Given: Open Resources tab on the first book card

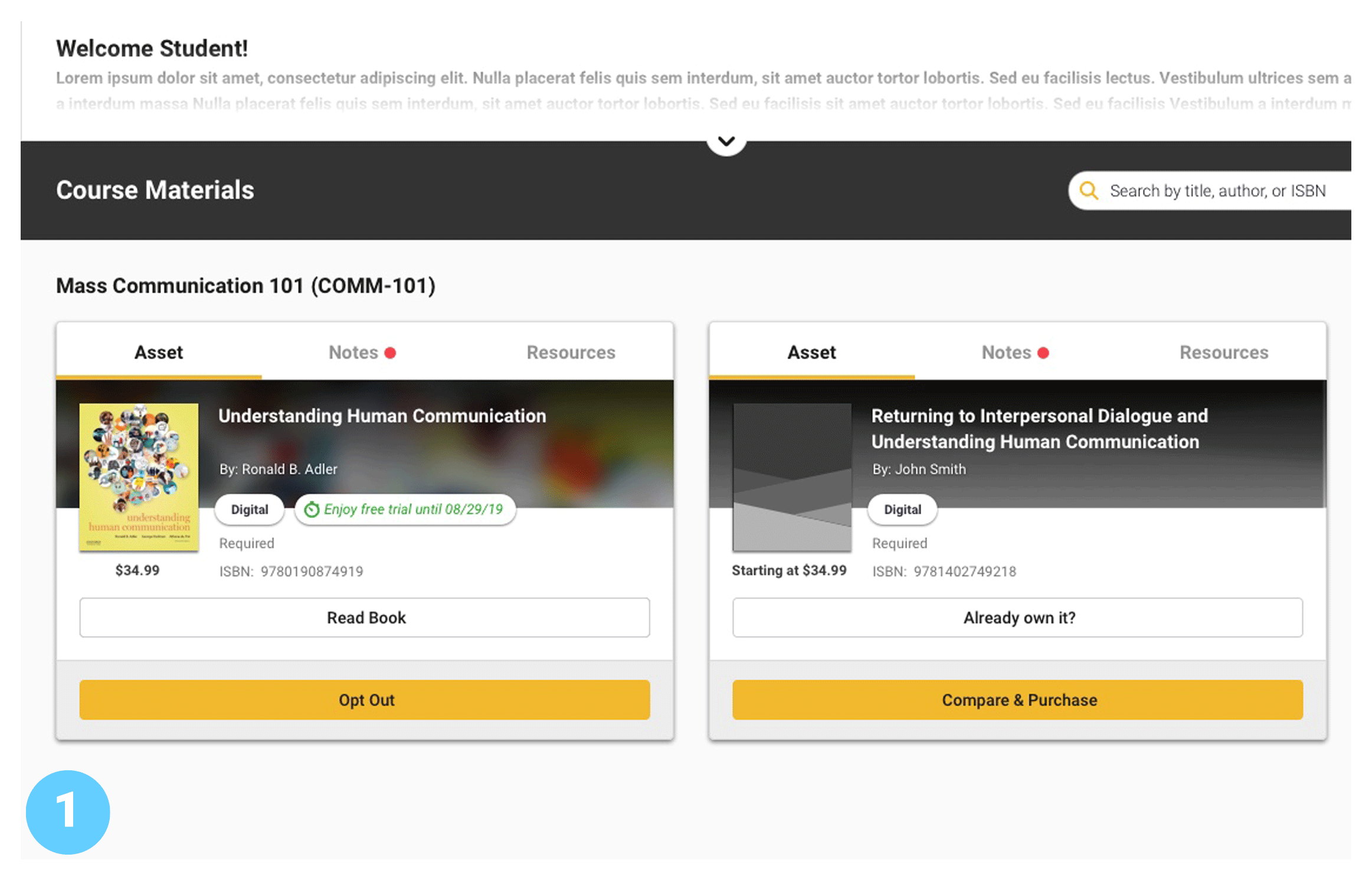Looking at the screenshot, I should pos(571,352).
